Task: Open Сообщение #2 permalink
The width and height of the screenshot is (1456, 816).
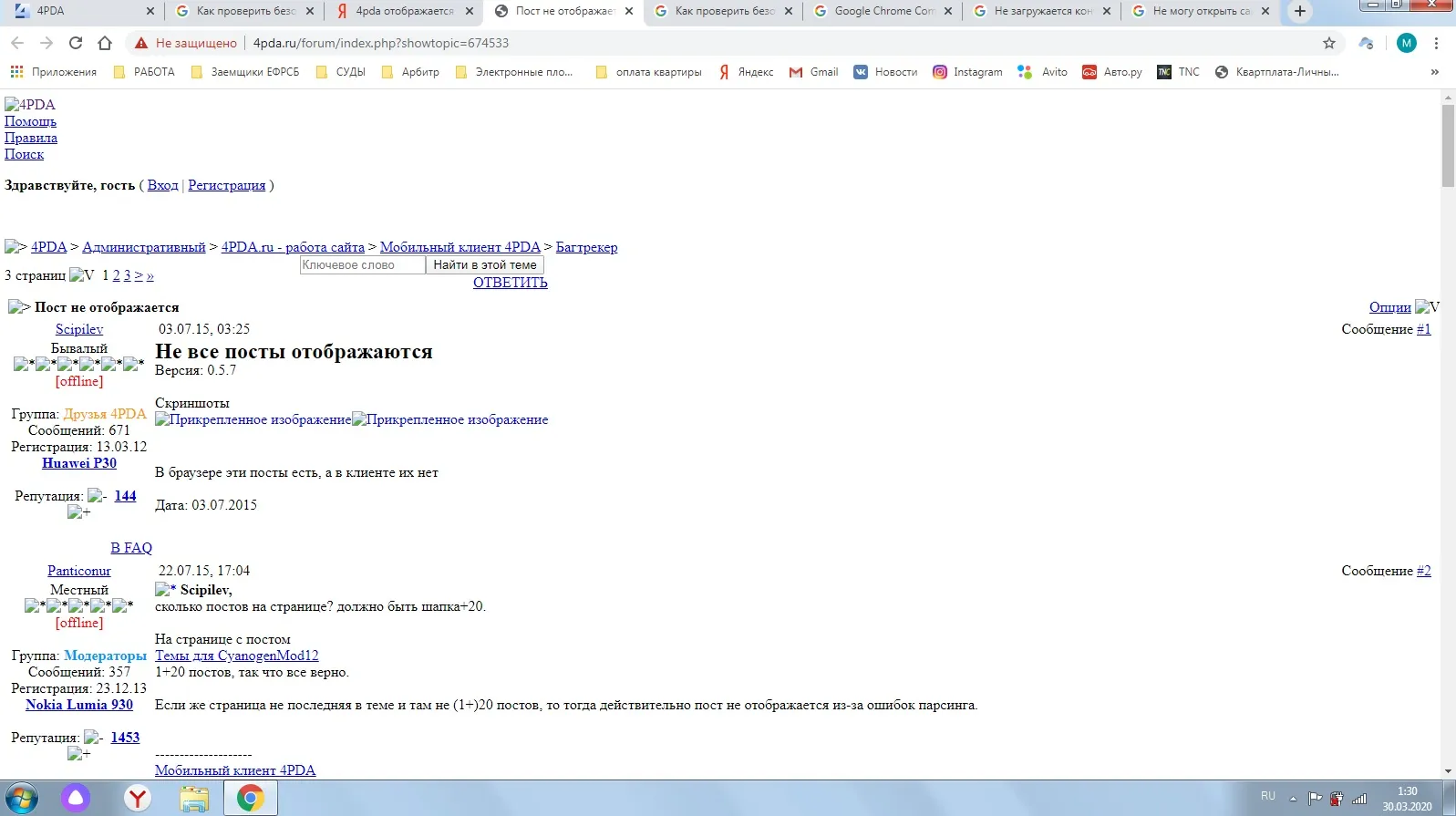Action: 1424,571
